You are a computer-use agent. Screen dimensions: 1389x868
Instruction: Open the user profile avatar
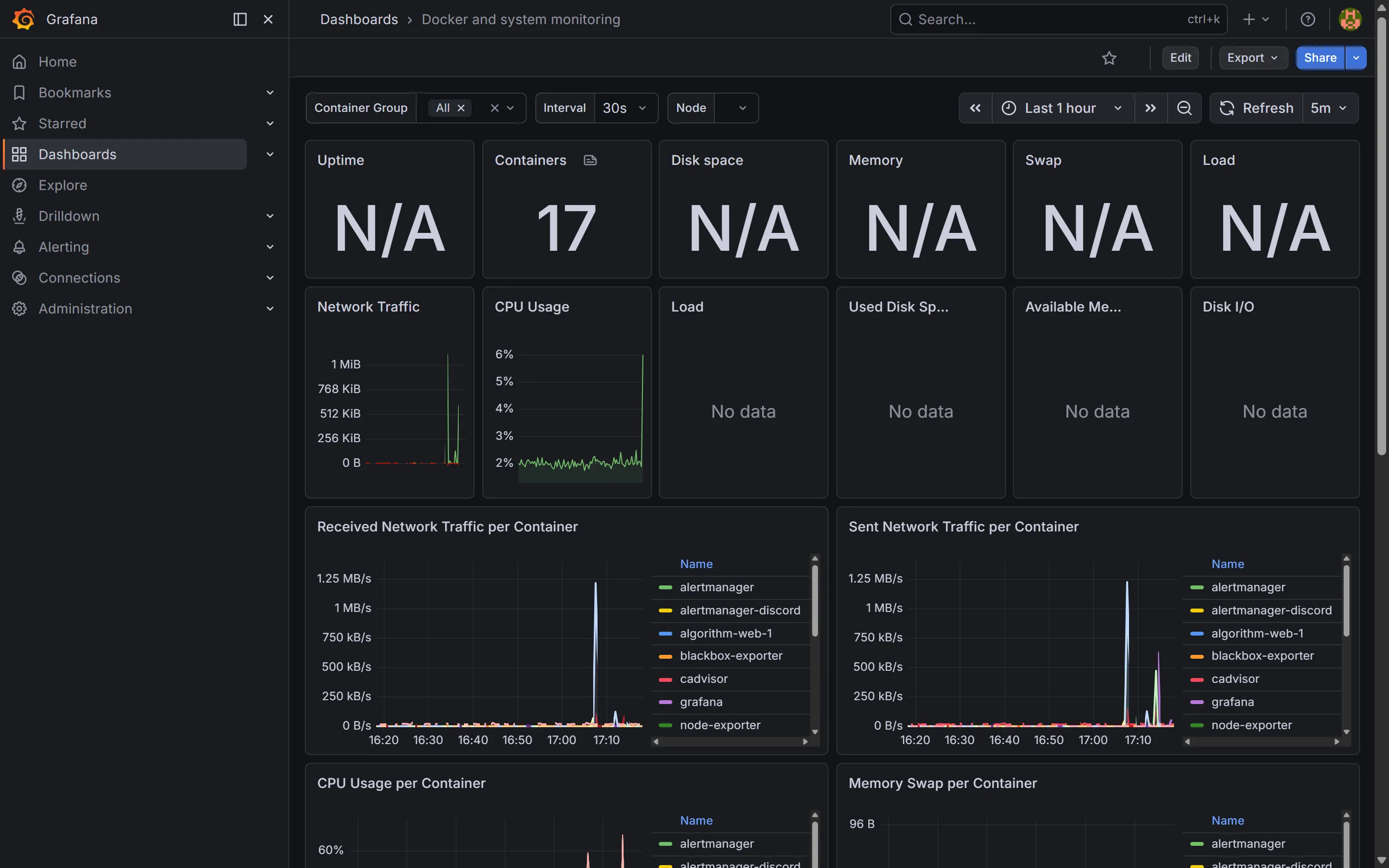1350,19
